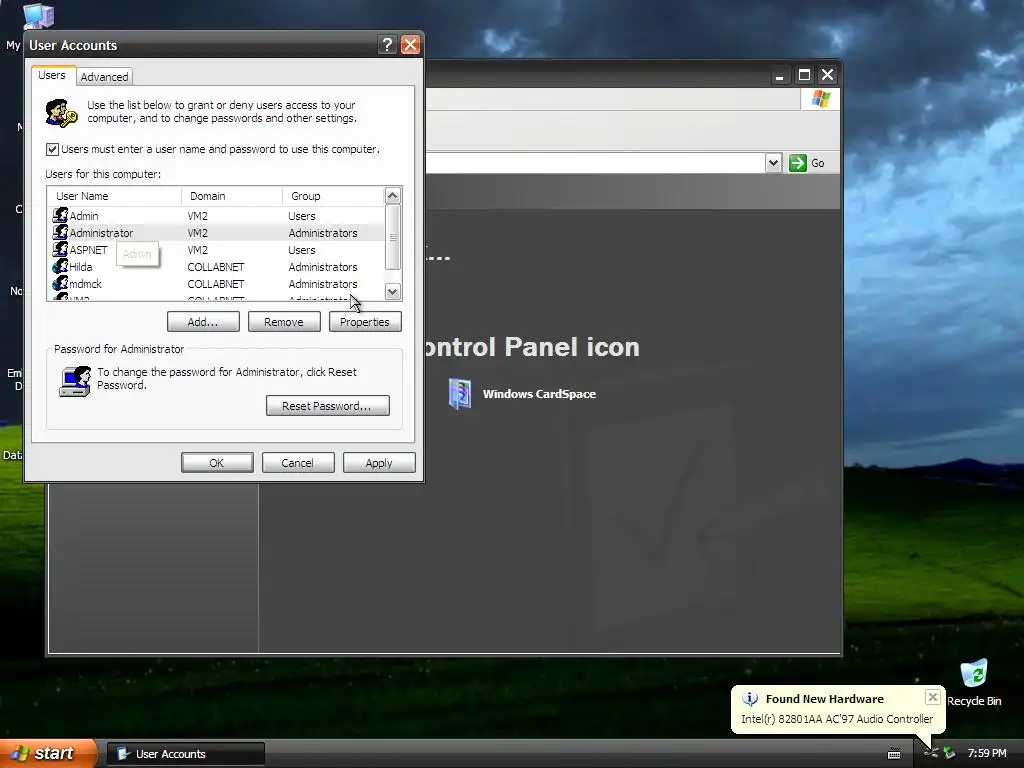Select the Hilda user icon
1024x768 pixels.
pyautogui.click(x=60, y=266)
